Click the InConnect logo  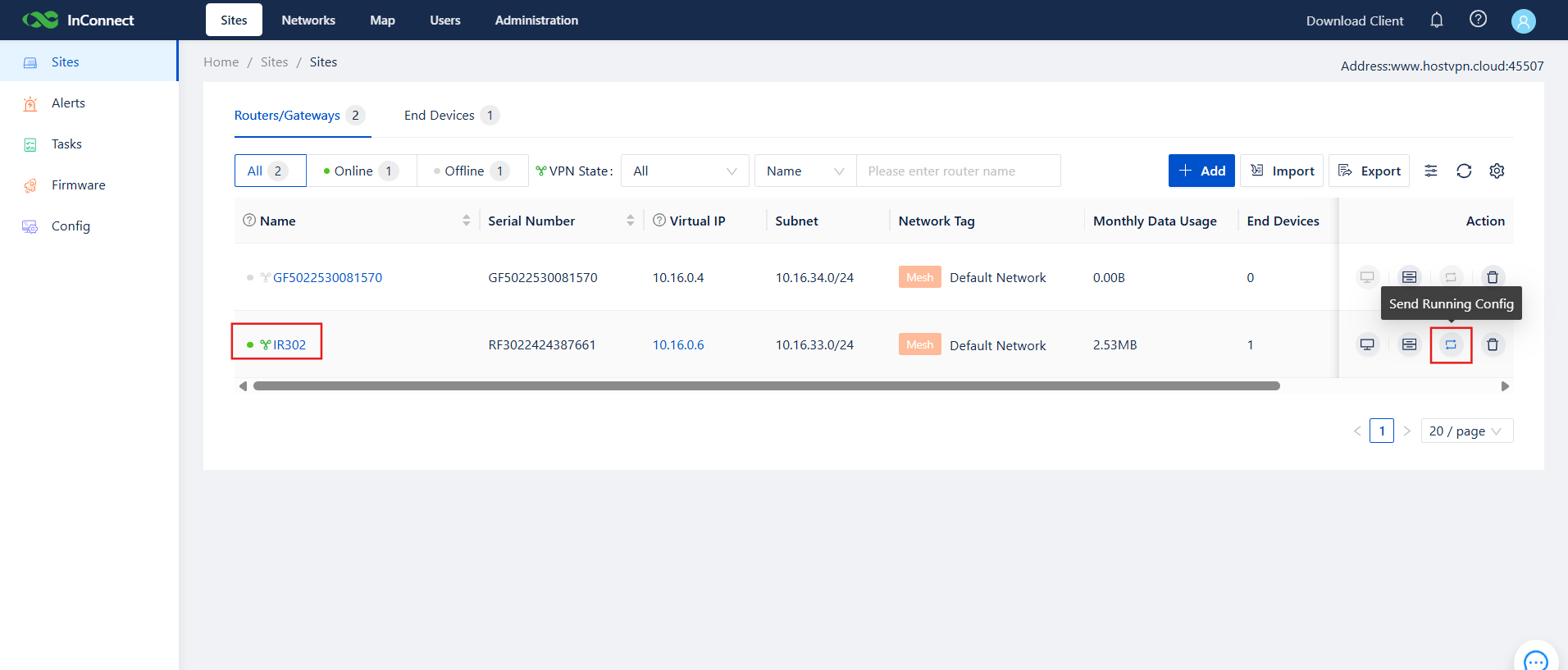coord(78,20)
